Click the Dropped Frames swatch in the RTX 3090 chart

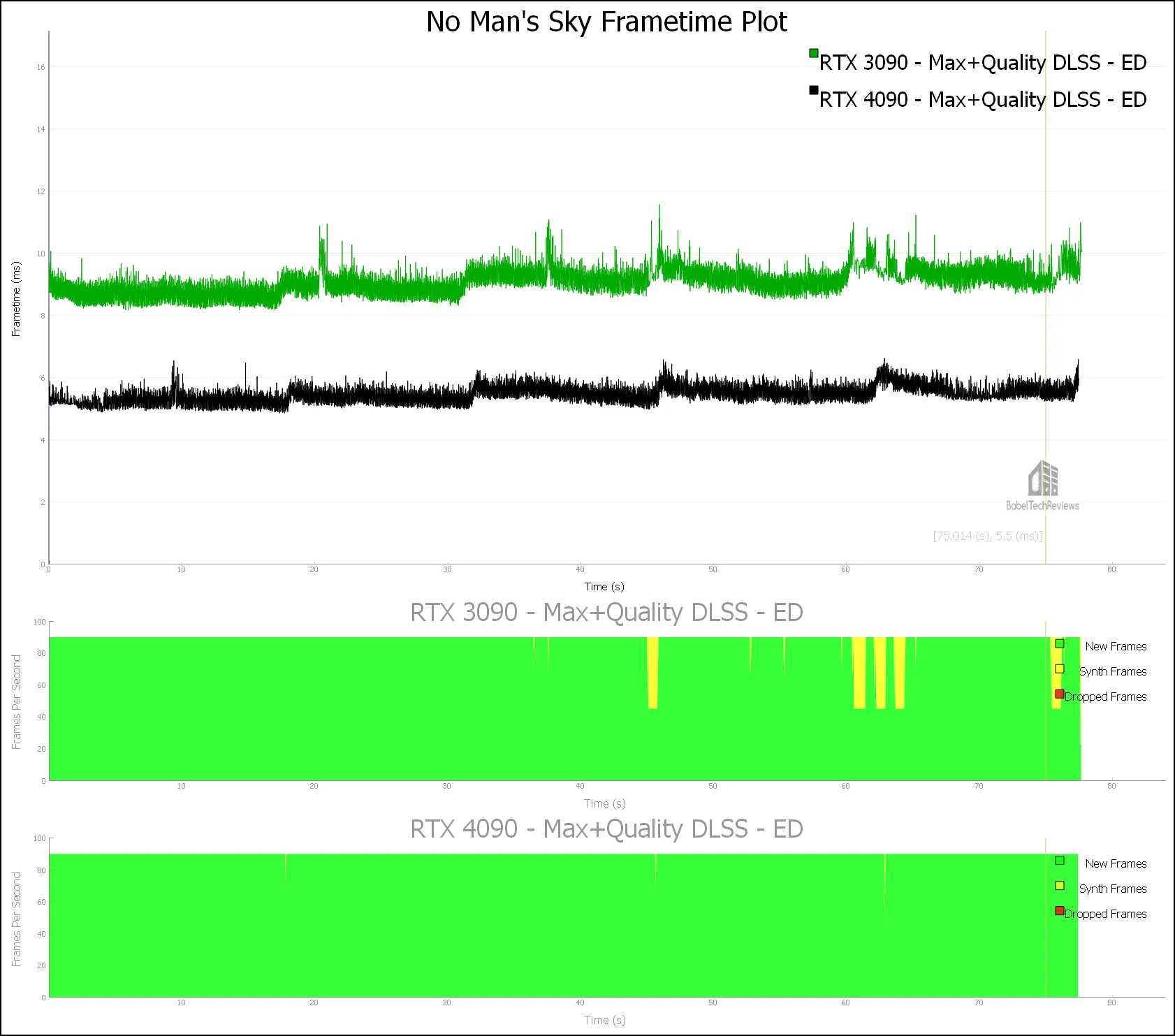click(1060, 694)
